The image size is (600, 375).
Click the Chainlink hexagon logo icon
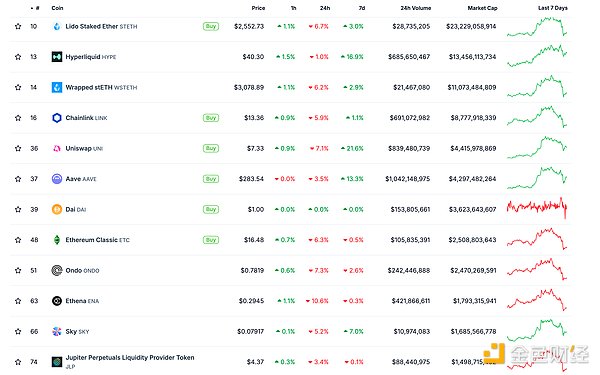57,118
